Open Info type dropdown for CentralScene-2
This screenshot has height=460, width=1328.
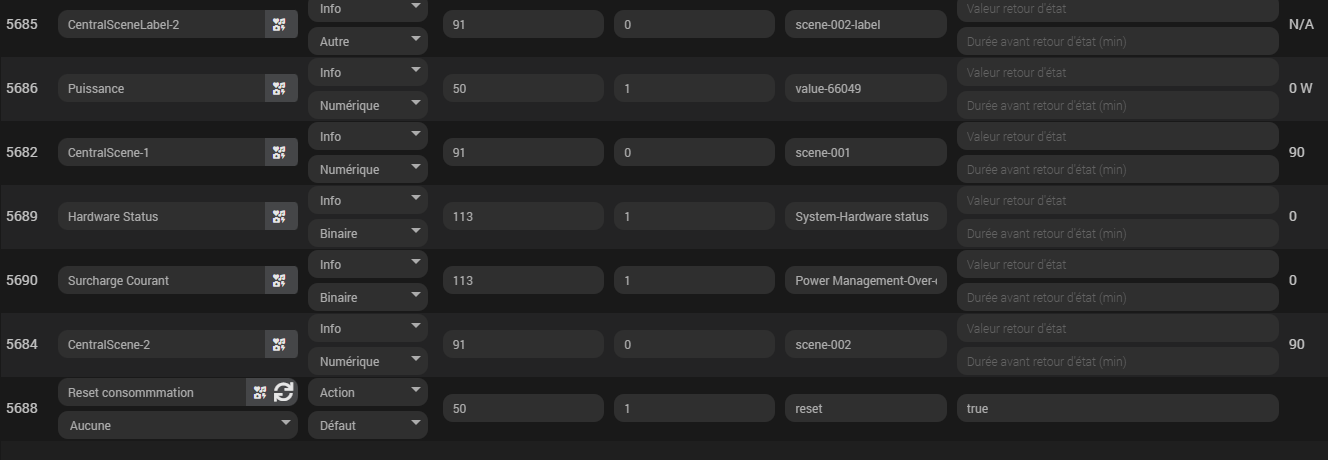(367, 328)
